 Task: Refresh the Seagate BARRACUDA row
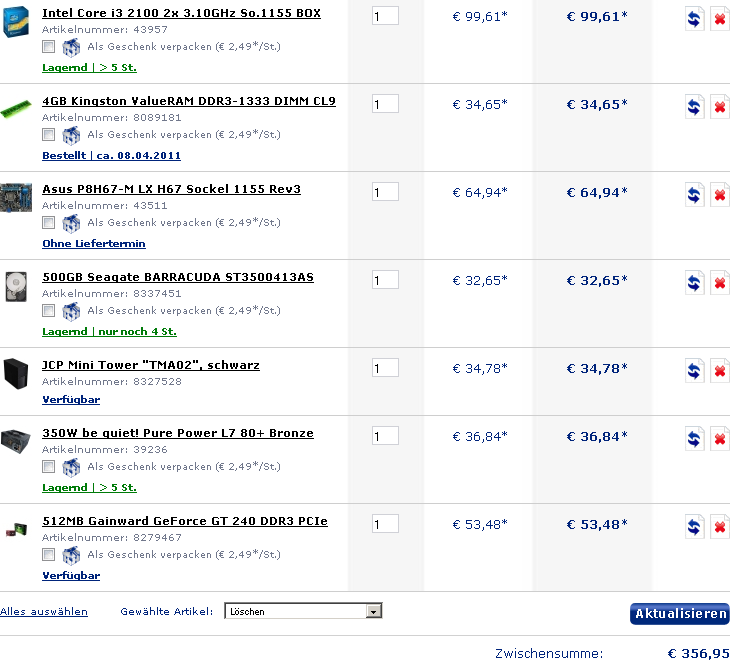pyautogui.click(x=694, y=283)
